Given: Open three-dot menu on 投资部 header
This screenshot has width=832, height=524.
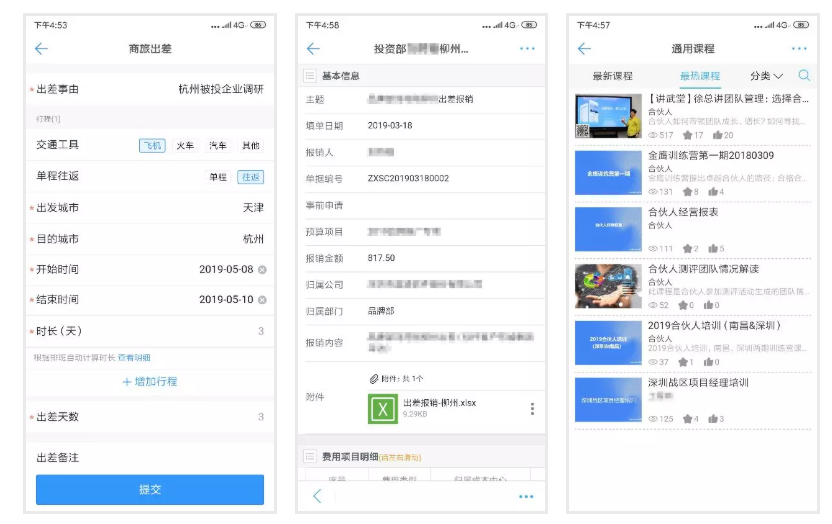Looking at the screenshot, I should (527, 49).
